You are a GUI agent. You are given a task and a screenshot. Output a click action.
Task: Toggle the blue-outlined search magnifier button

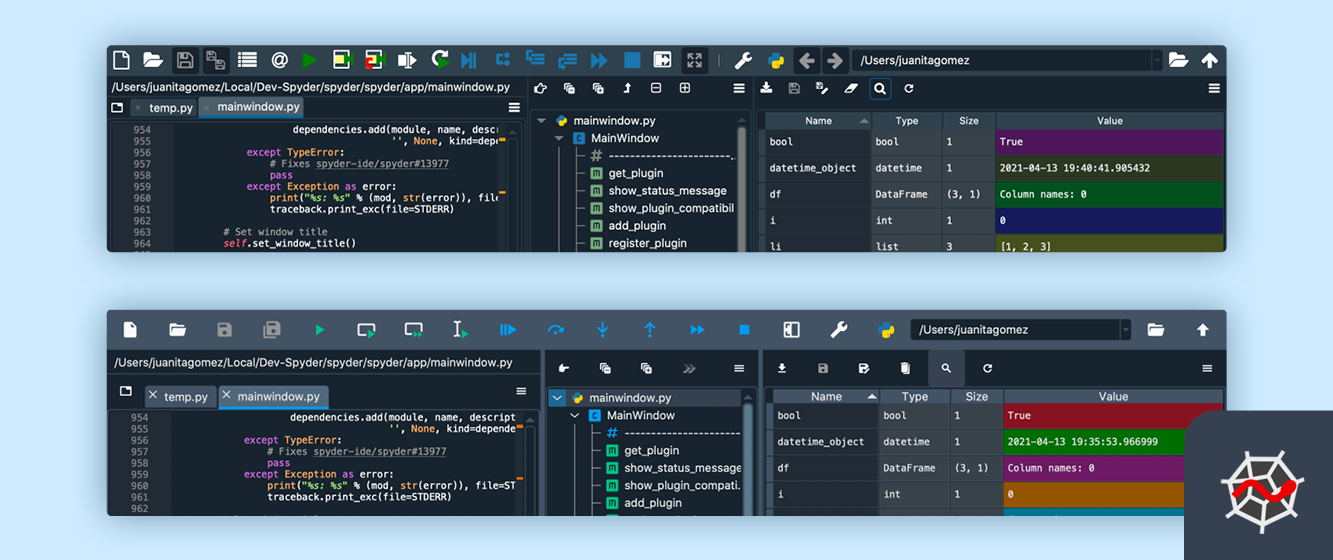click(x=879, y=88)
